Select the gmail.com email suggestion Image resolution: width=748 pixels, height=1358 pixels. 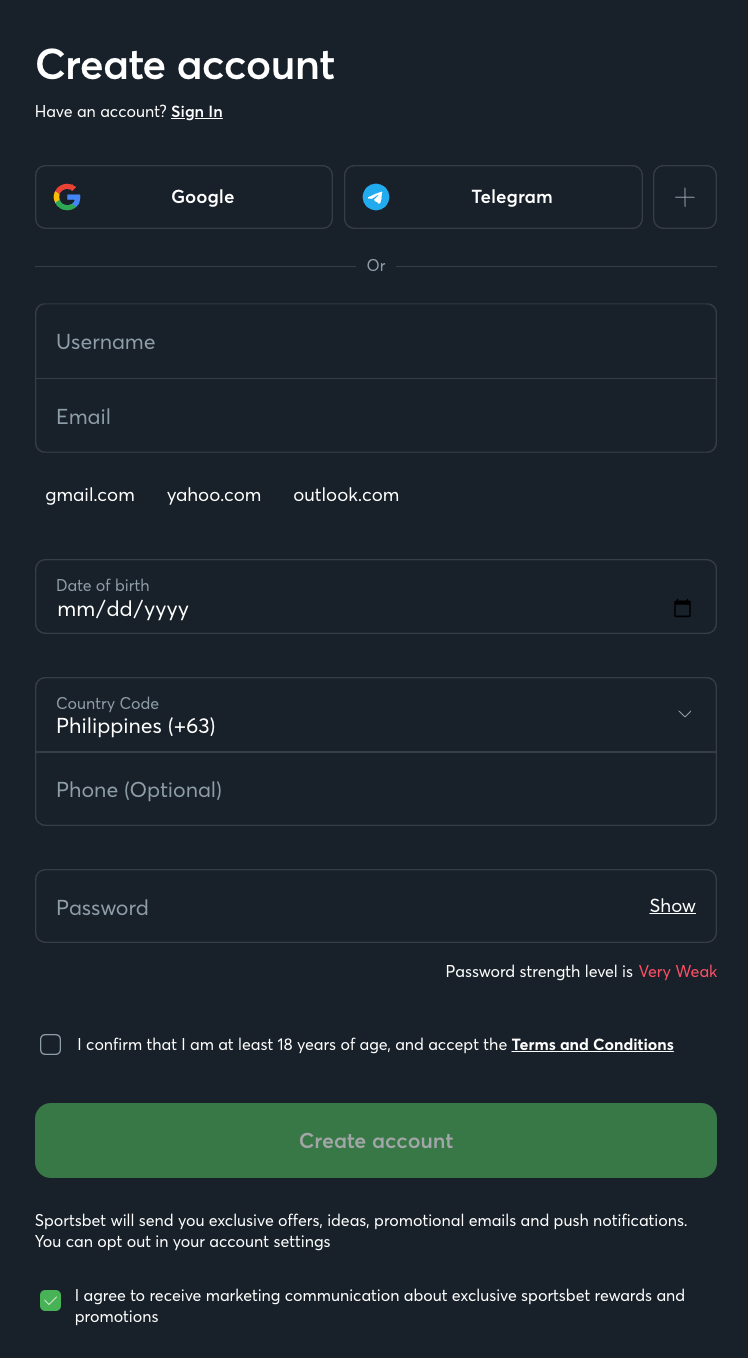click(x=90, y=495)
